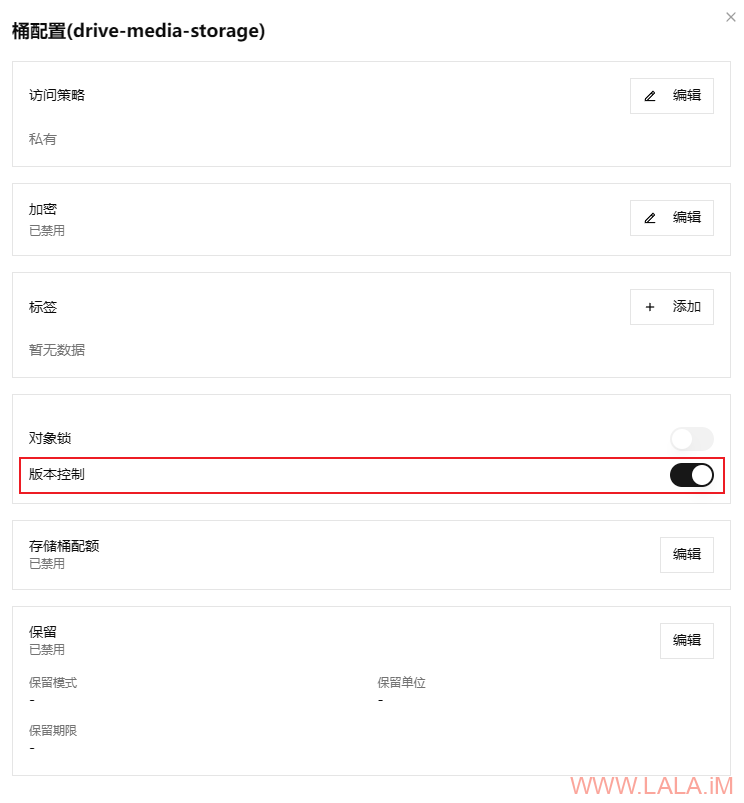
Task: Click the 存储桶配额 heading
Action: click(64, 546)
